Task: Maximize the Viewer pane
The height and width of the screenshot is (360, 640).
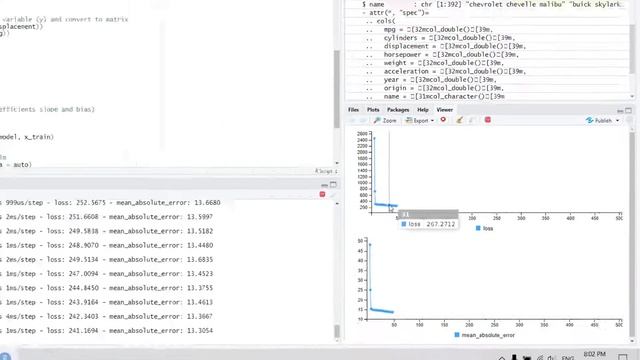Action: (629, 110)
